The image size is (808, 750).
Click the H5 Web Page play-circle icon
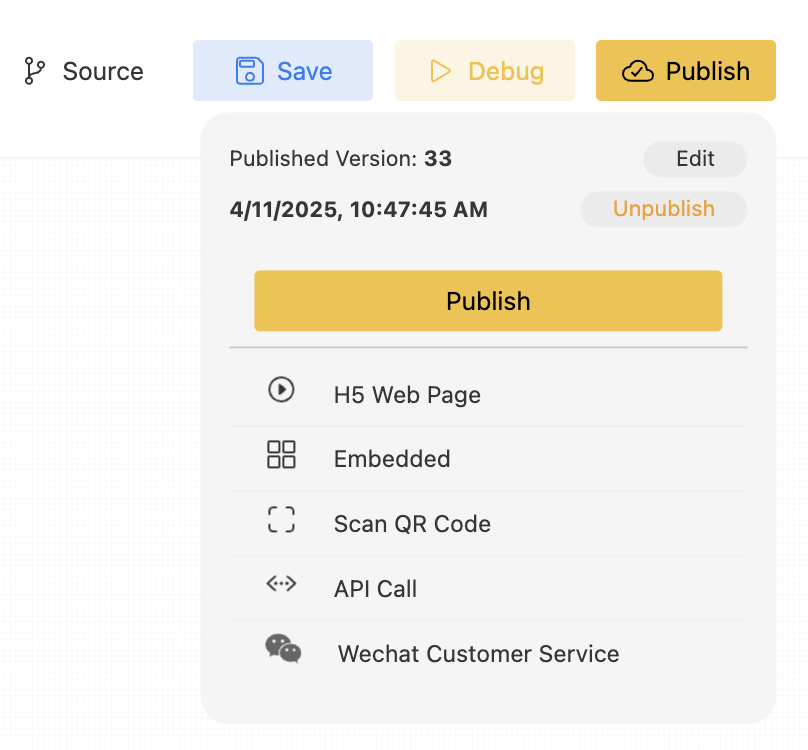281,389
